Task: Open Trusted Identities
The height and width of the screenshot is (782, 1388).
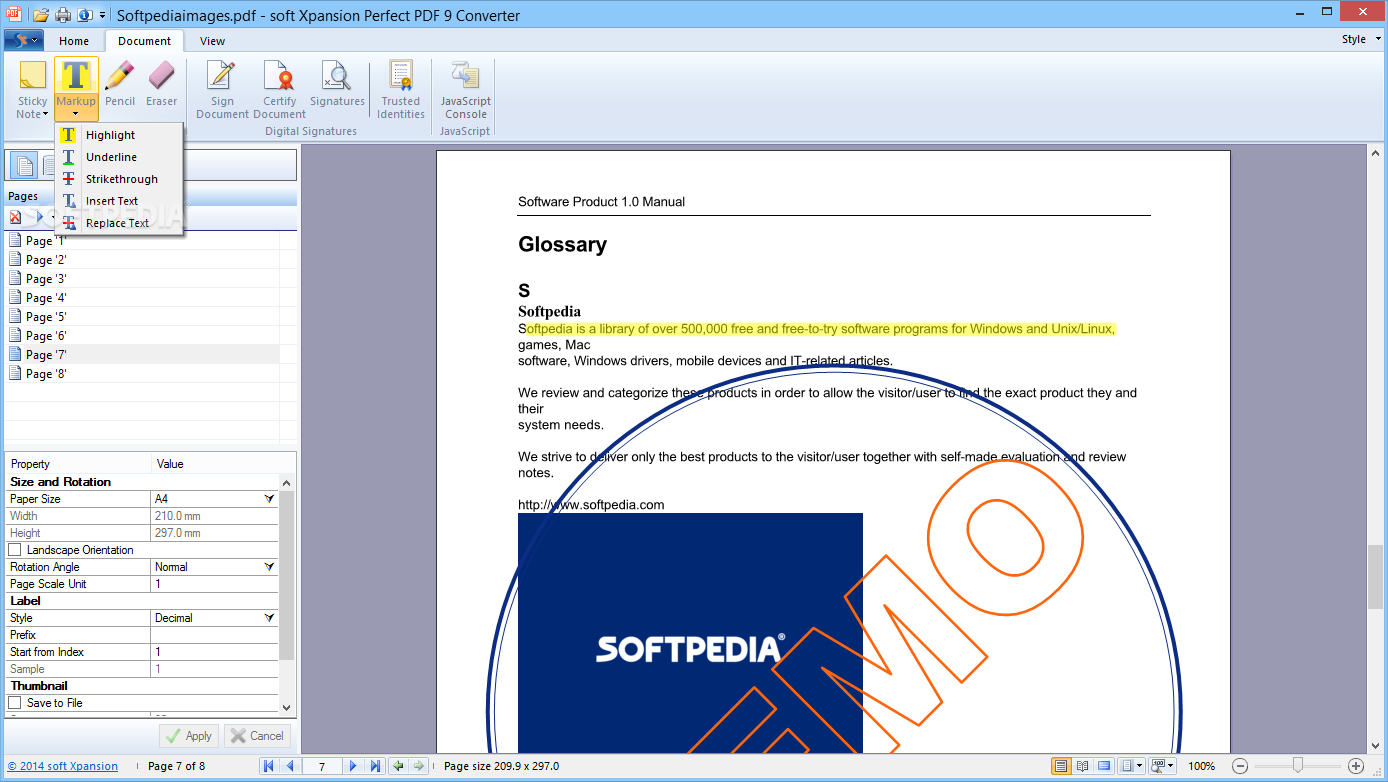Action: pyautogui.click(x=401, y=89)
